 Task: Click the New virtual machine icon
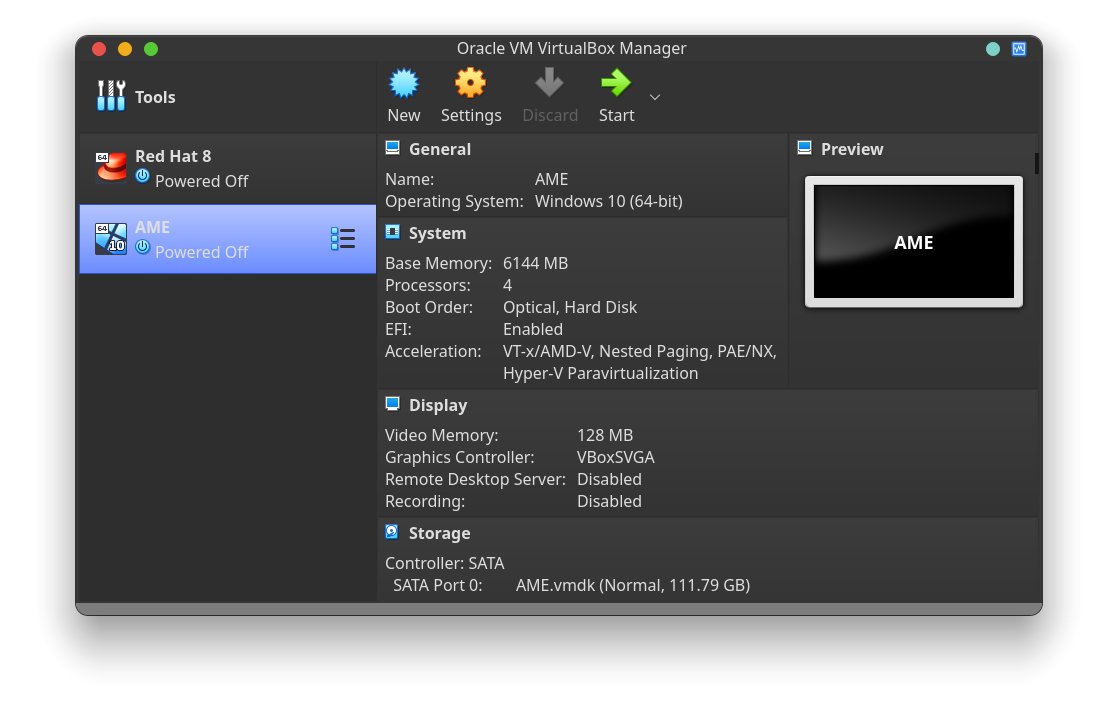pyautogui.click(x=404, y=83)
